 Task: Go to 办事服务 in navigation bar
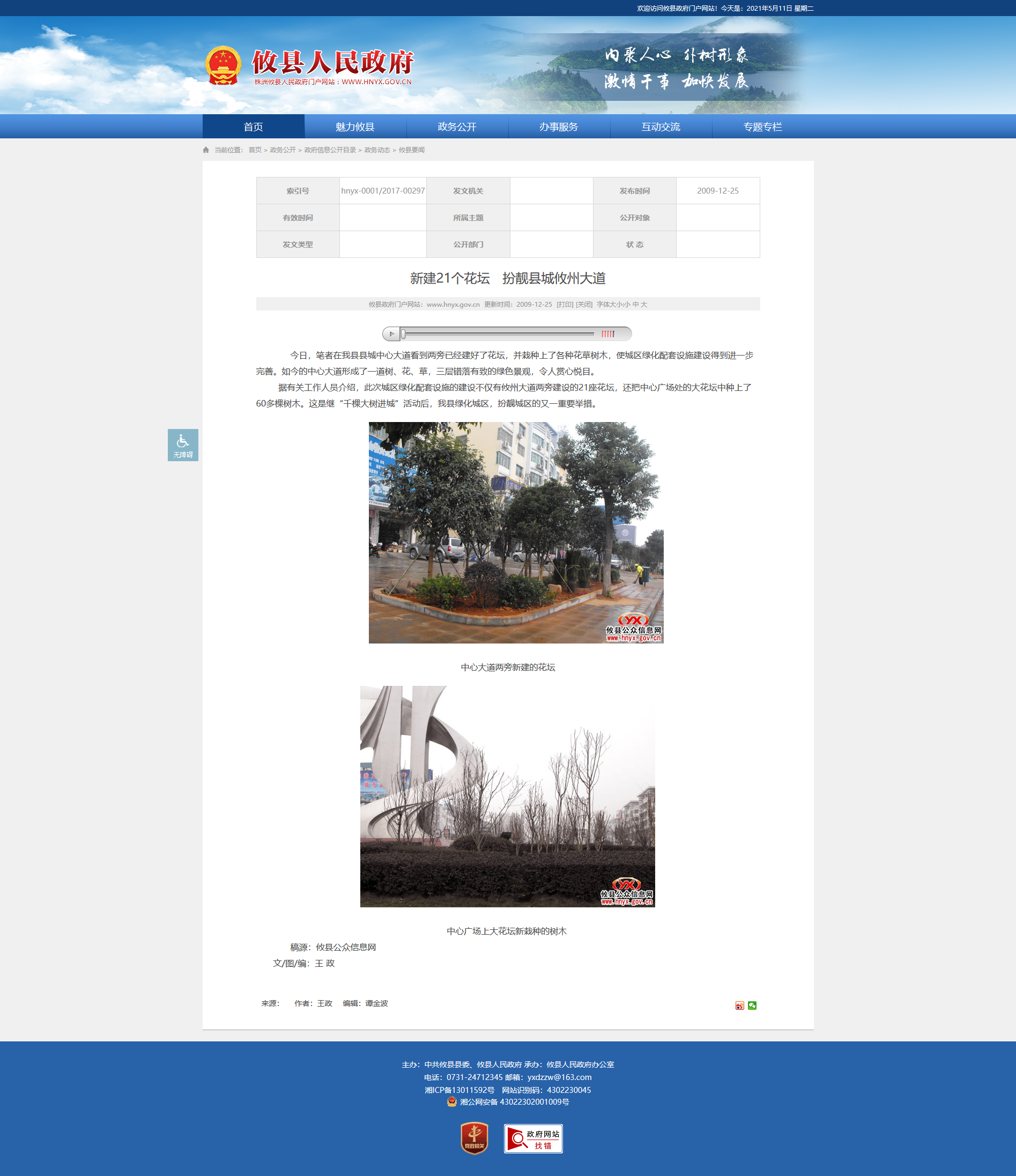pyautogui.click(x=559, y=127)
